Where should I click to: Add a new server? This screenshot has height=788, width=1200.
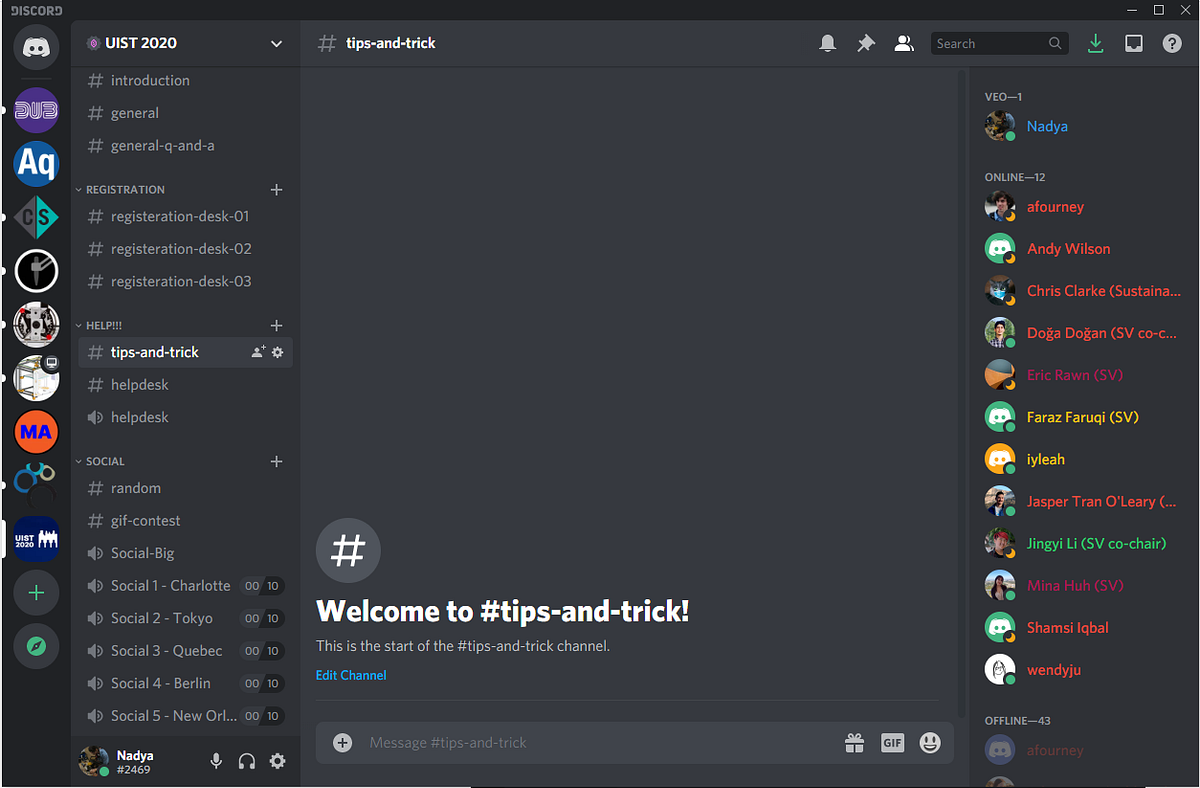coord(36,593)
